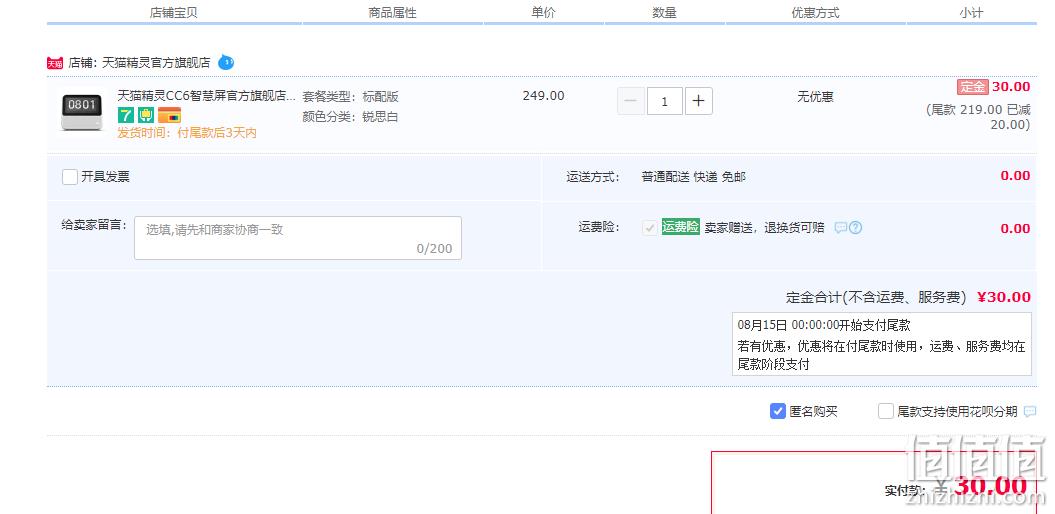Image resolution: width=1055 pixels, height=514 pixels.
Task: Open the freight insurance question-mark help icon
Action: (855, 227)
